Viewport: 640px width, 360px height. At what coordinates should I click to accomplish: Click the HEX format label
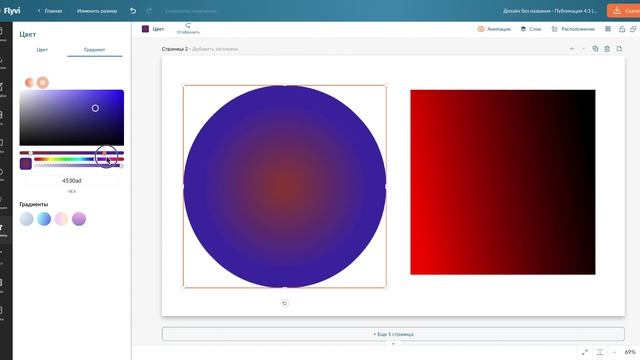(72, 191)
